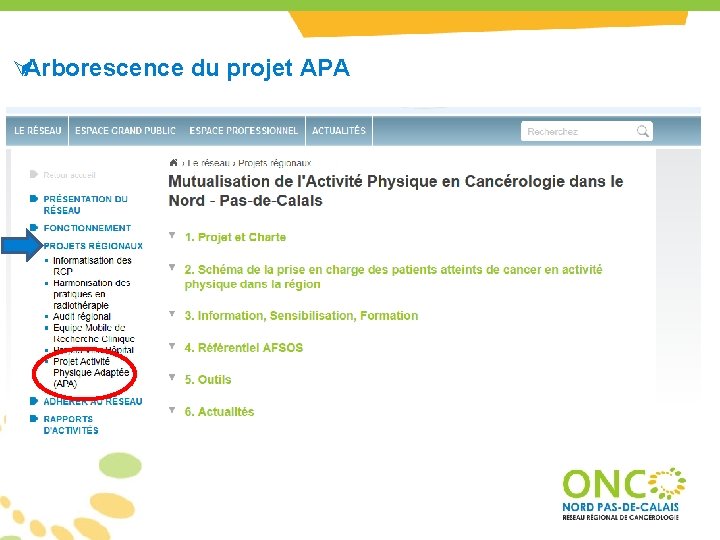720x540 pixels.
Task: Click the Fonctionnement bullet icon
Action: pos(34,227)
